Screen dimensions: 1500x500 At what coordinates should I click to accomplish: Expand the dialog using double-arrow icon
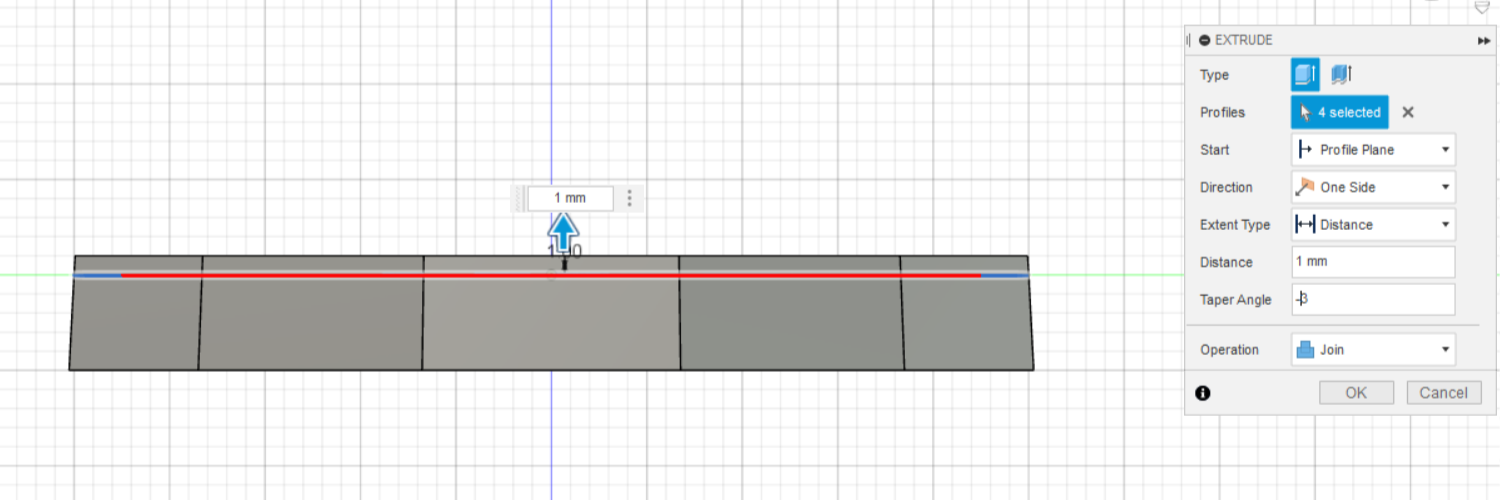coord(1483,40)
